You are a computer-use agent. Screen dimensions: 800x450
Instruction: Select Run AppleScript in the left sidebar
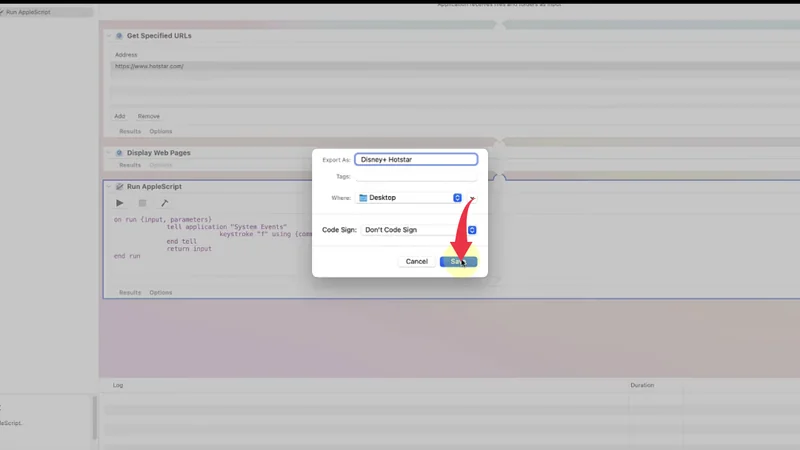32,12
